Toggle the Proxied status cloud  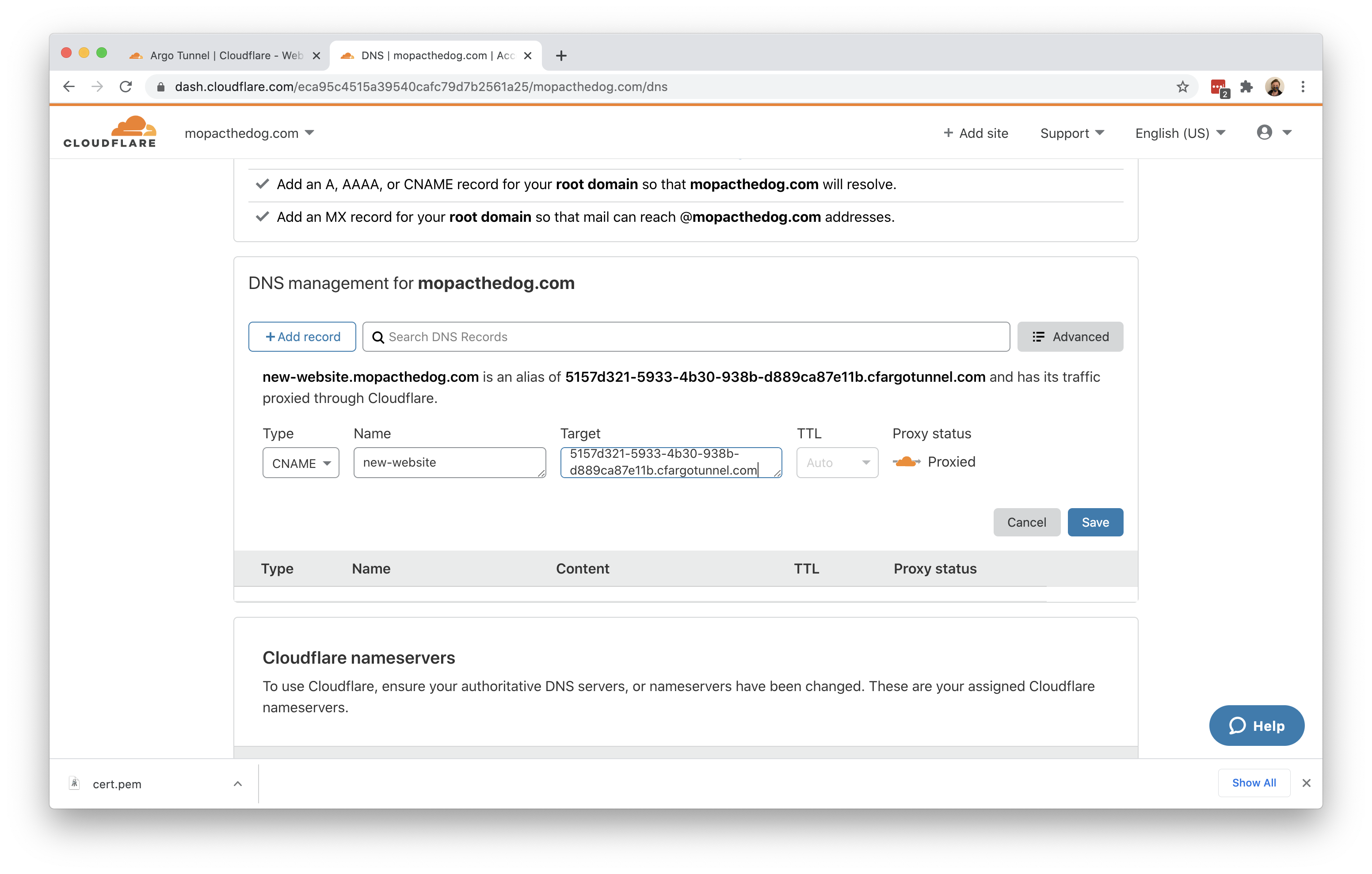(x=907, y=461)
